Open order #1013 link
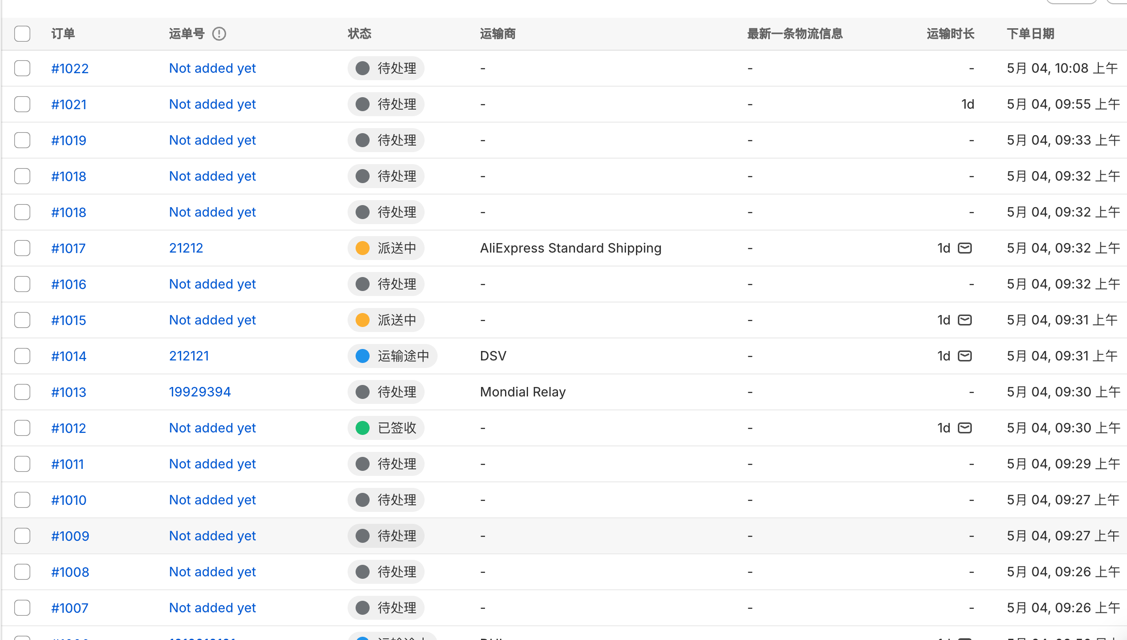Screen dimensions: 1127x640 tap(69, 392)
